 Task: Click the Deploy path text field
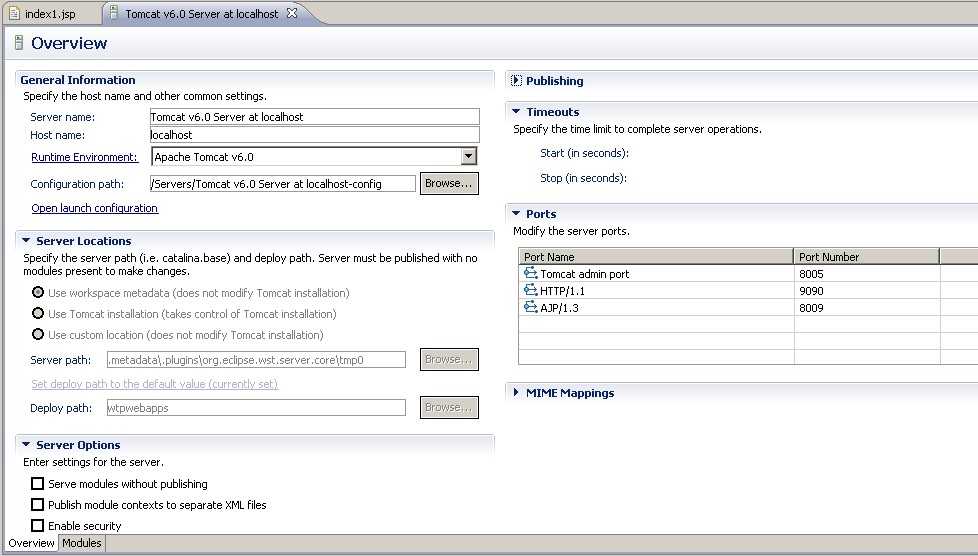[x=256, y=407]
